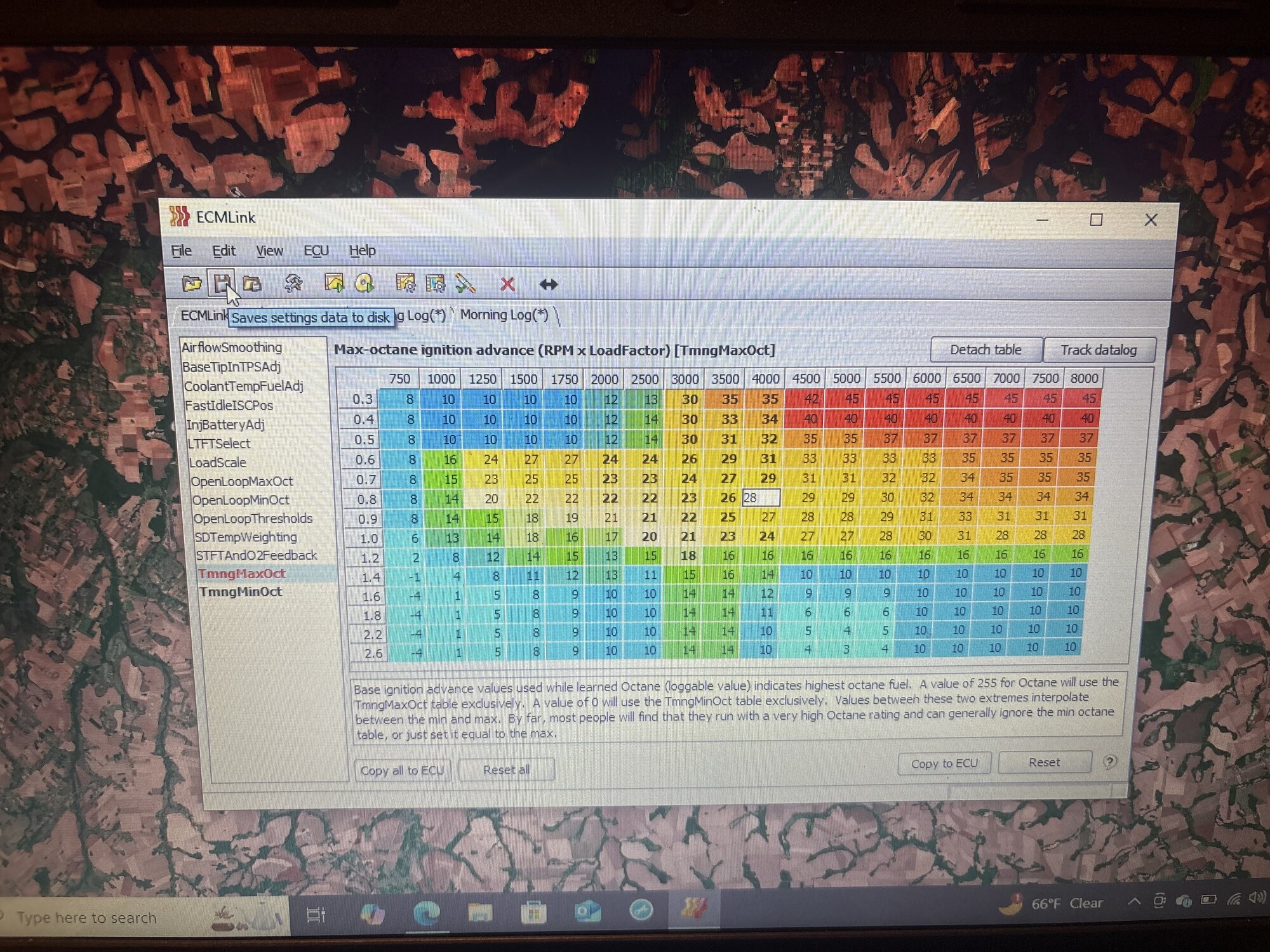Open Outlook from the taskbar
Viewport: 1270px width, 952px height.
click(587, 911)
